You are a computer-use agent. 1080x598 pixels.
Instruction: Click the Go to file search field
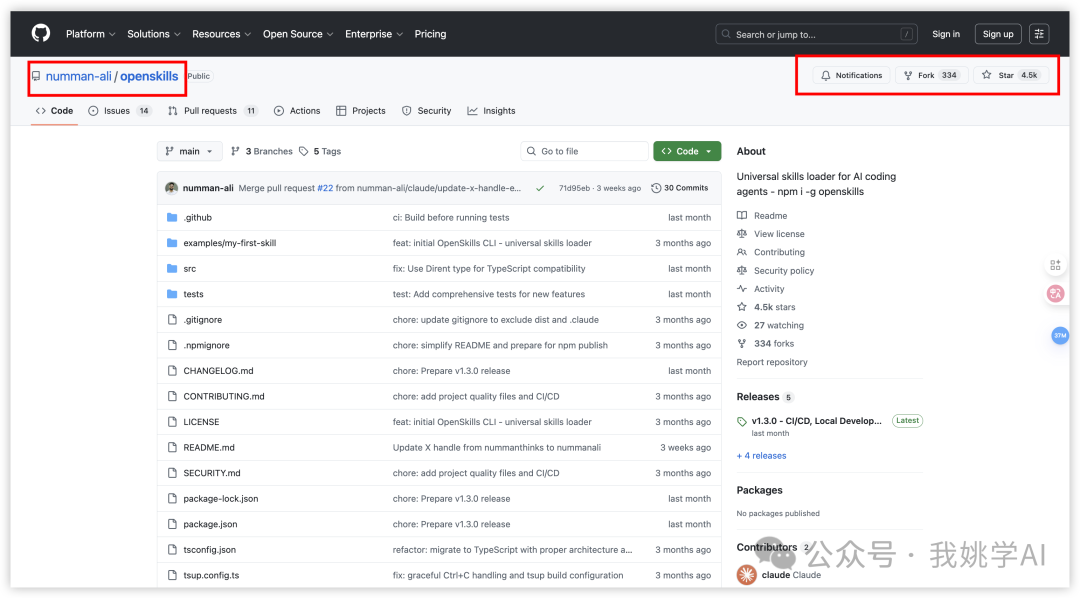[585, 151]
